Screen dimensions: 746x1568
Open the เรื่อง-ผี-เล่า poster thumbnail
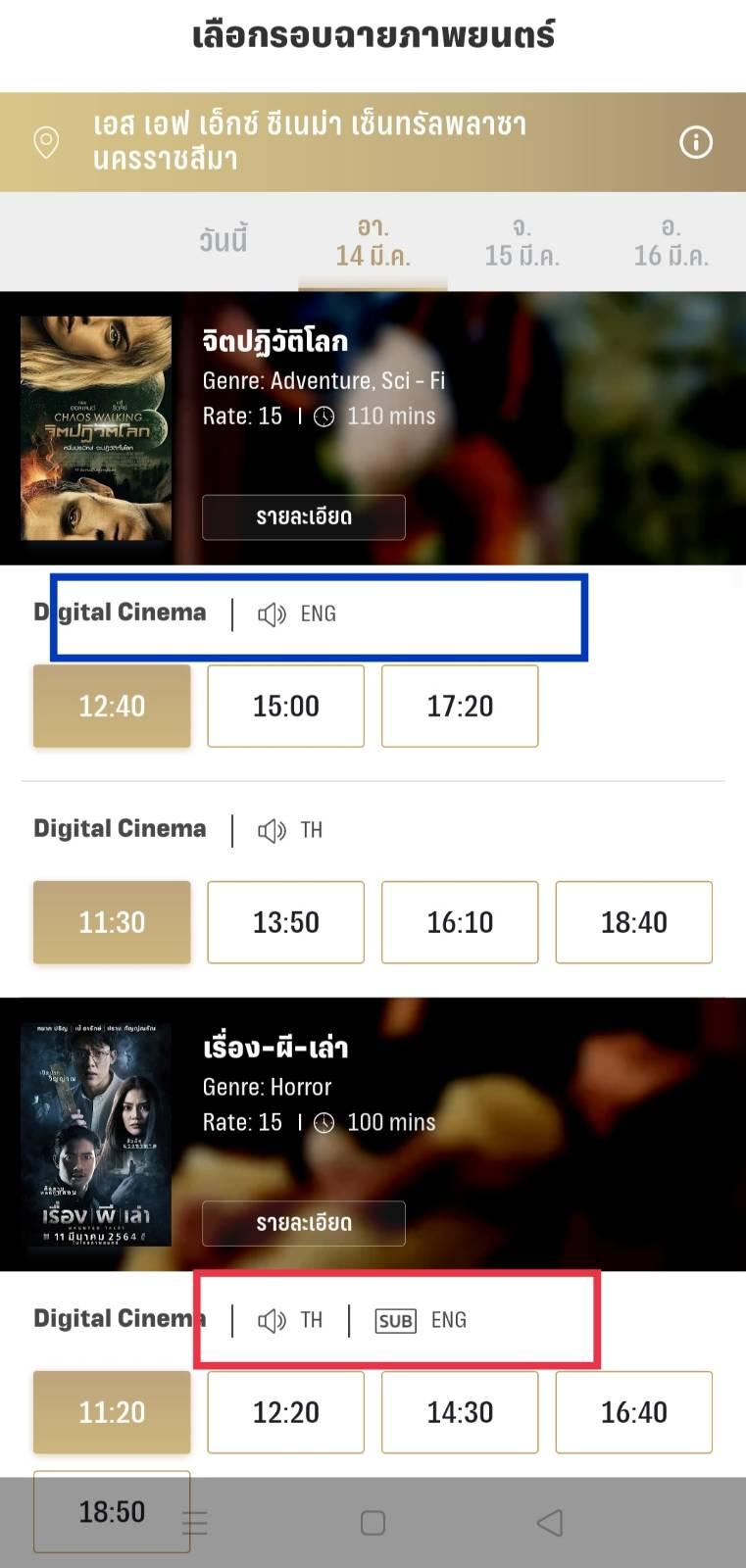coord(96,1135)
